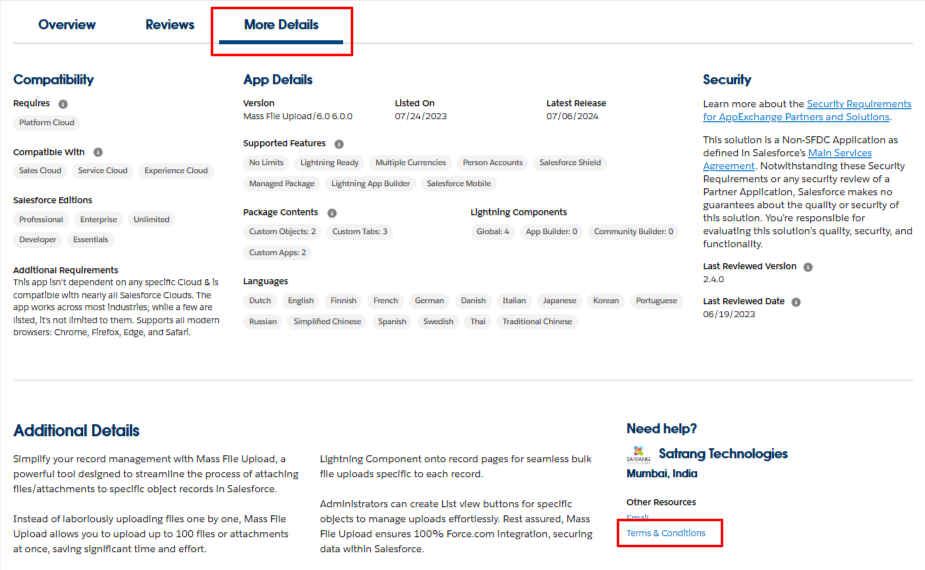This screenshot has width=925, height=570.
Task: Click the German language tag
Action: click(429, 301)
